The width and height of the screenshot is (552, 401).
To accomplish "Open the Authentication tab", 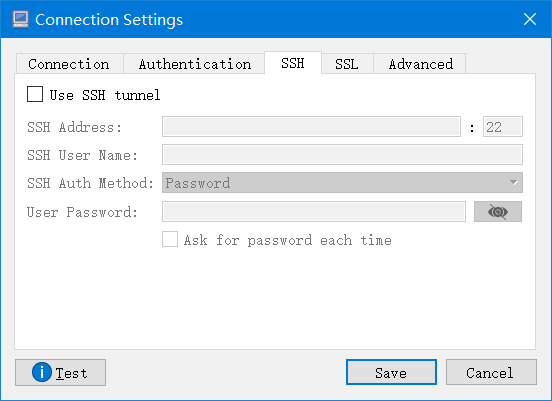I will [194, 64].
